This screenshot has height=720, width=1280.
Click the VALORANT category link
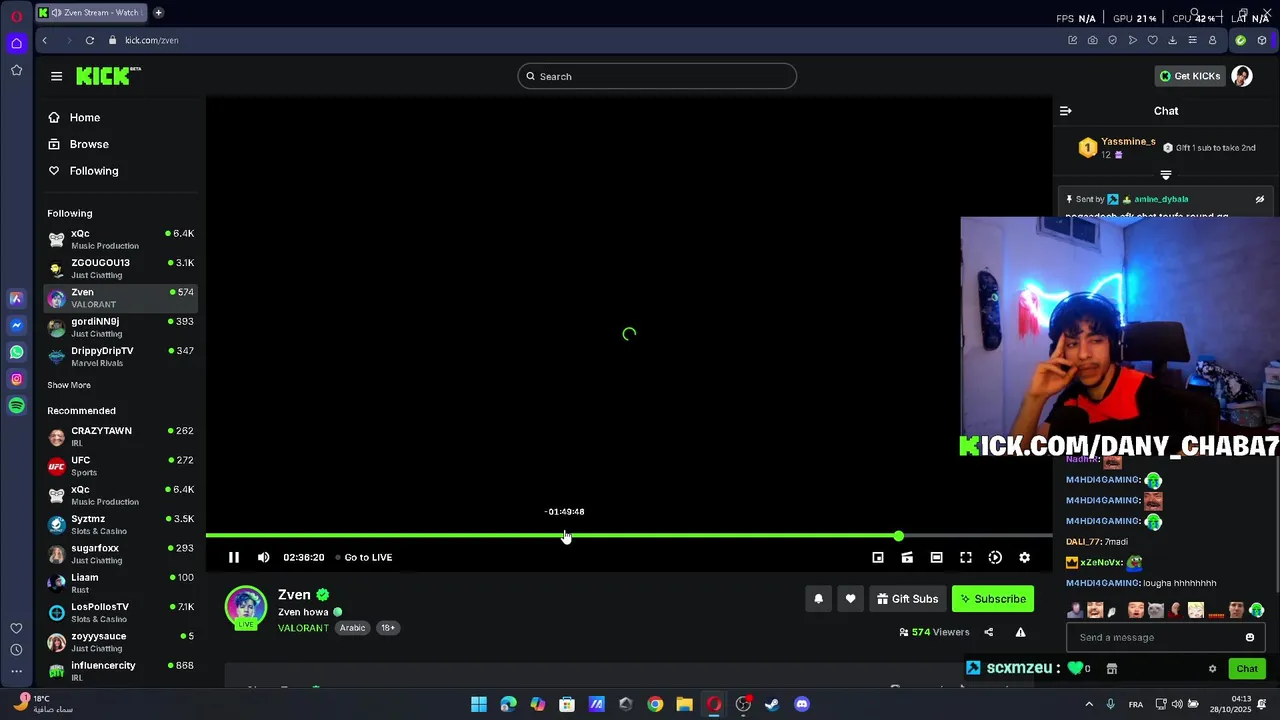[303, 628]
